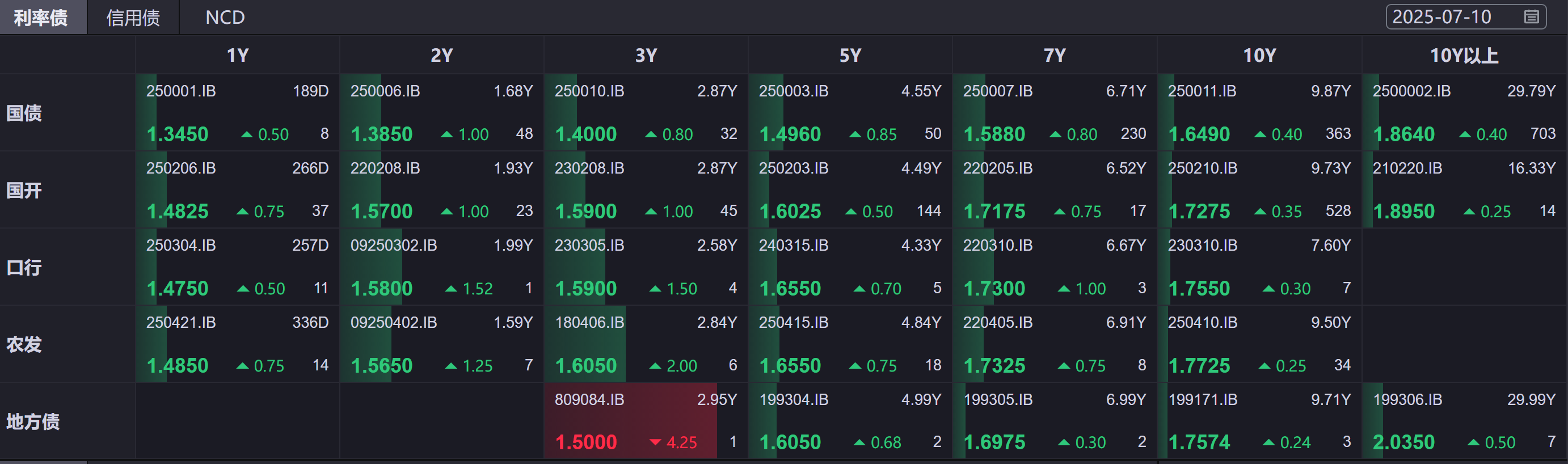Click the 2025-07-10 date field

(1441, 17)
